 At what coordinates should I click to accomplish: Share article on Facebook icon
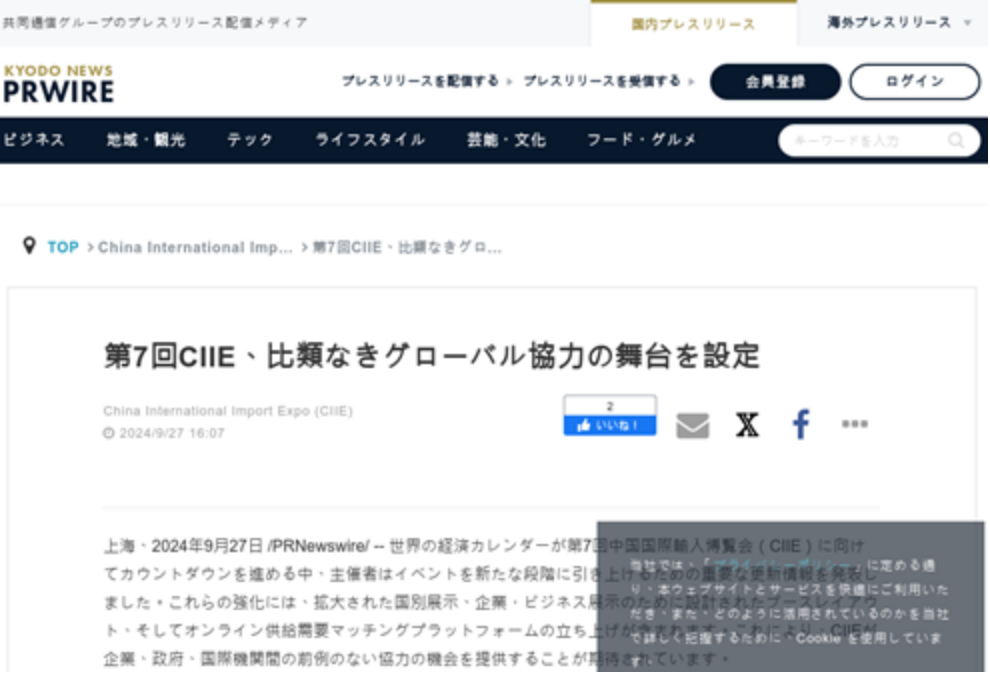[801, 424]
